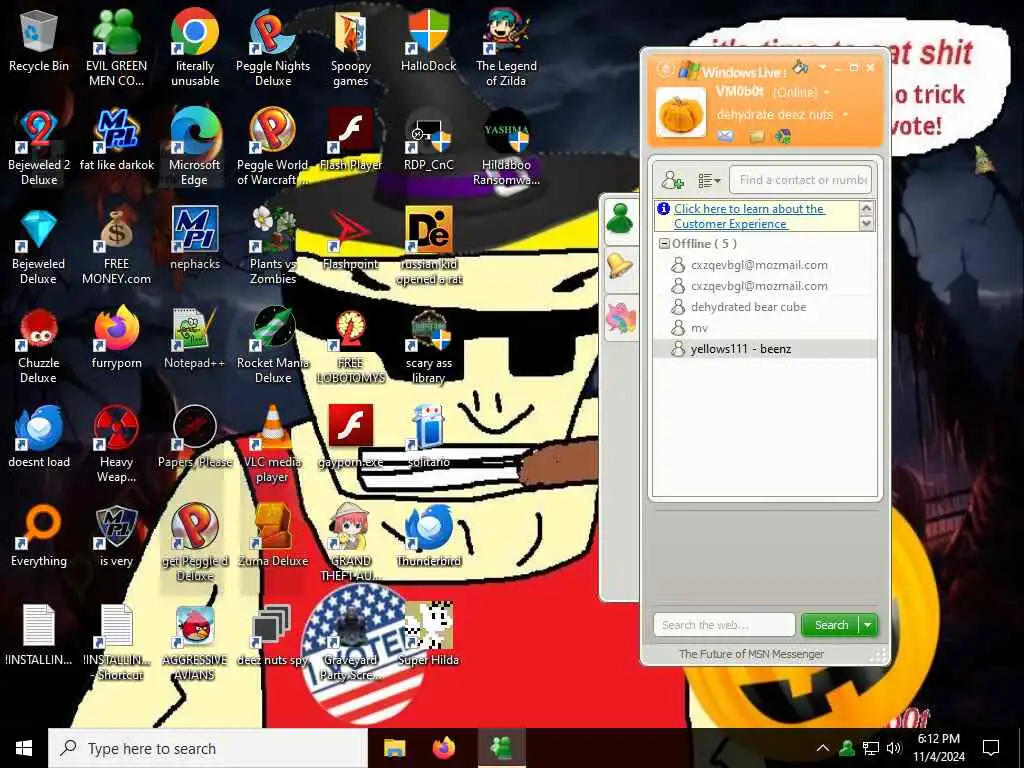This screenshot has width=1024, height=768.
Task: Select the Chuzzle Deluxe shortcut
Action: [39, 346]
